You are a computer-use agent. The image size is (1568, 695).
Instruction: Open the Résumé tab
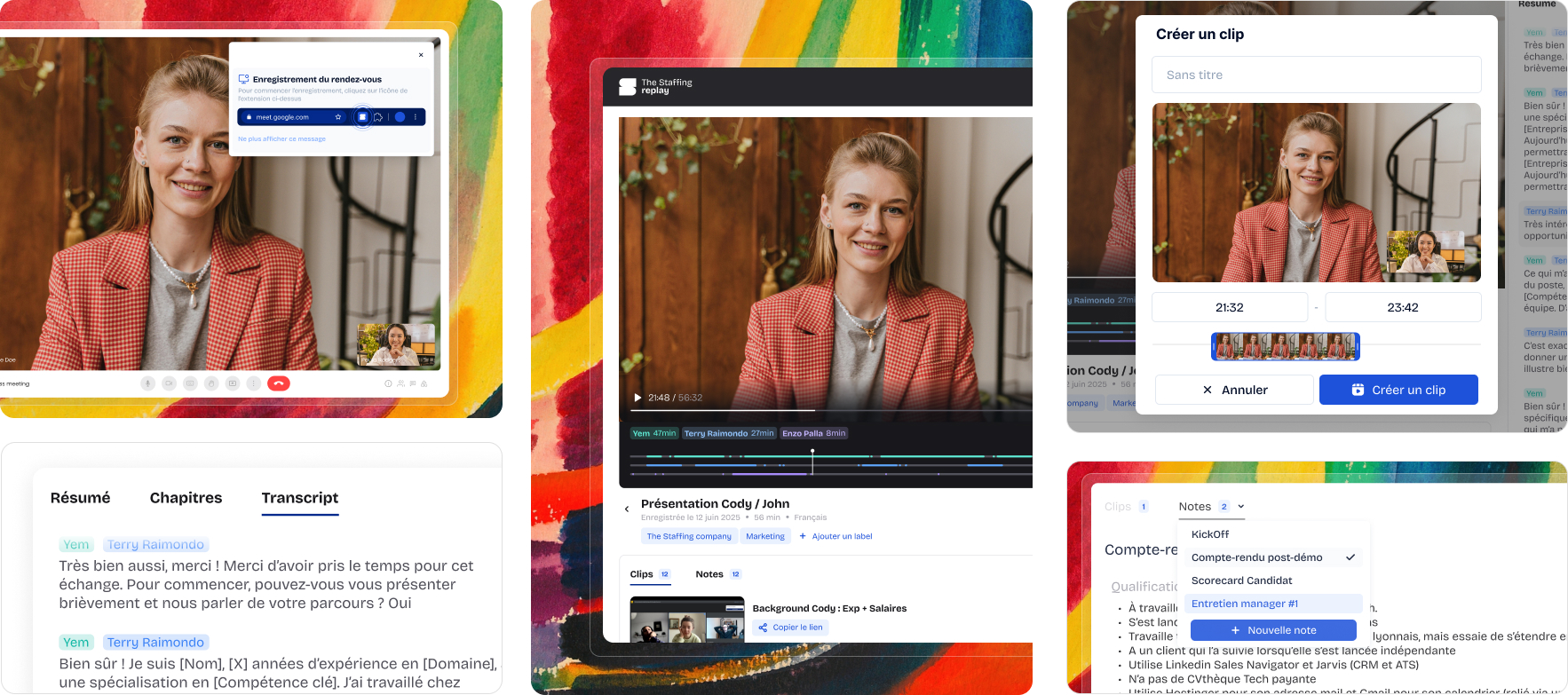(x=80, y=498)
